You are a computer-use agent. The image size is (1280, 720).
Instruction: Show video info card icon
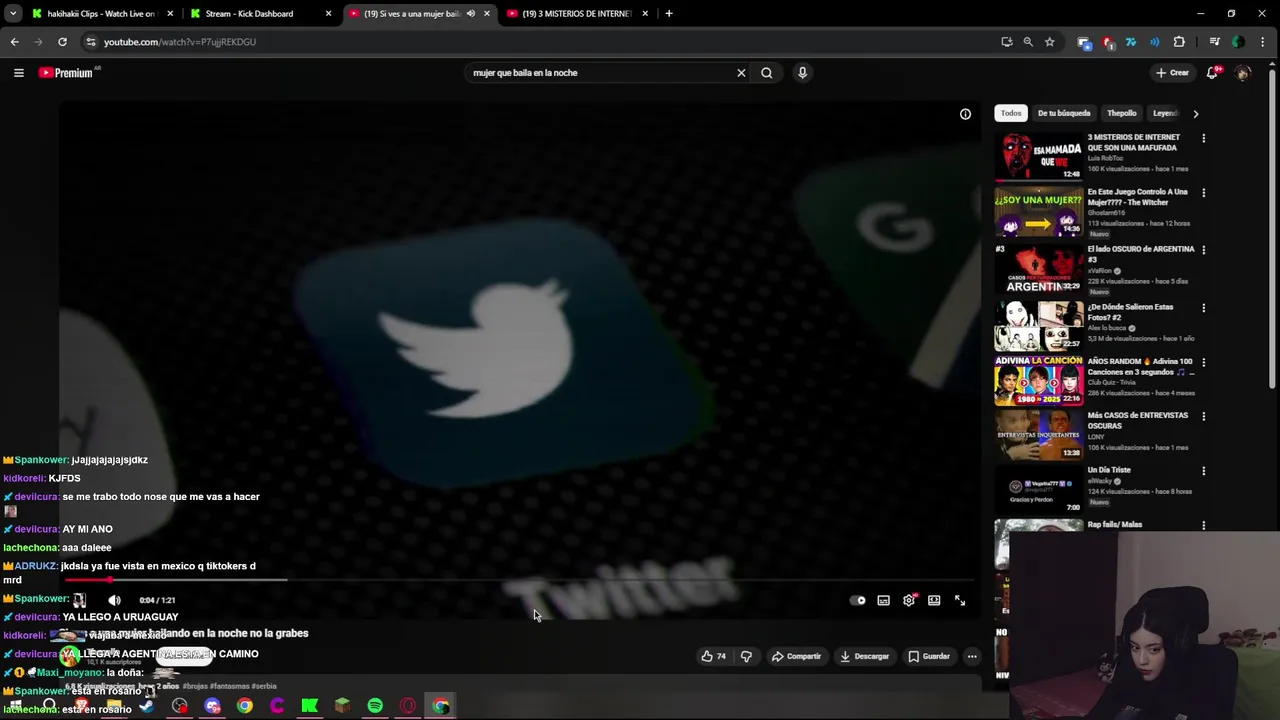coord(965,114)
